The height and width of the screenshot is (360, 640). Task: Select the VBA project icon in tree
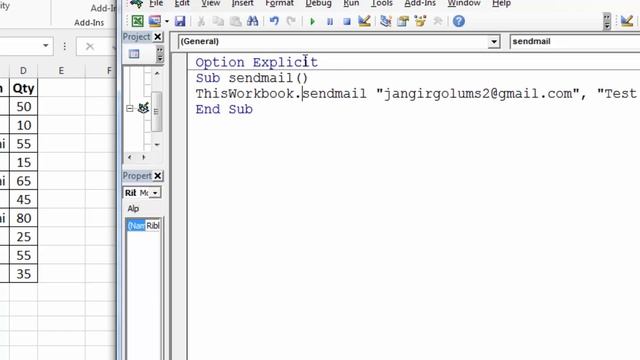coord(143,108)
